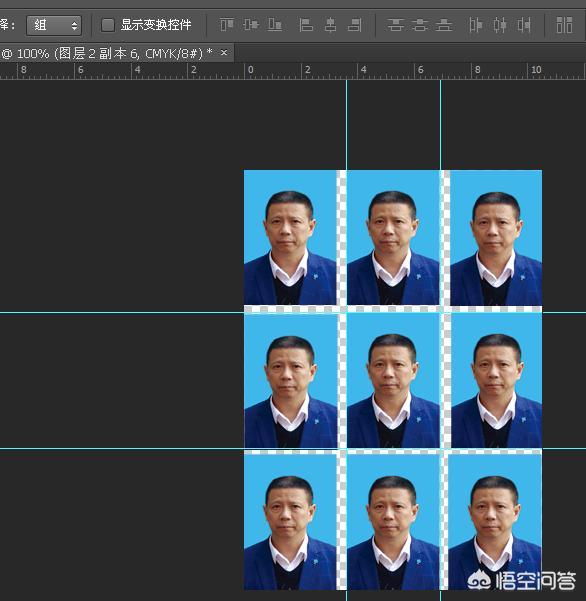Viewport: 586px width, 601px height.
Task: Click the auto-align layers icon
Action: coord(564,25)
